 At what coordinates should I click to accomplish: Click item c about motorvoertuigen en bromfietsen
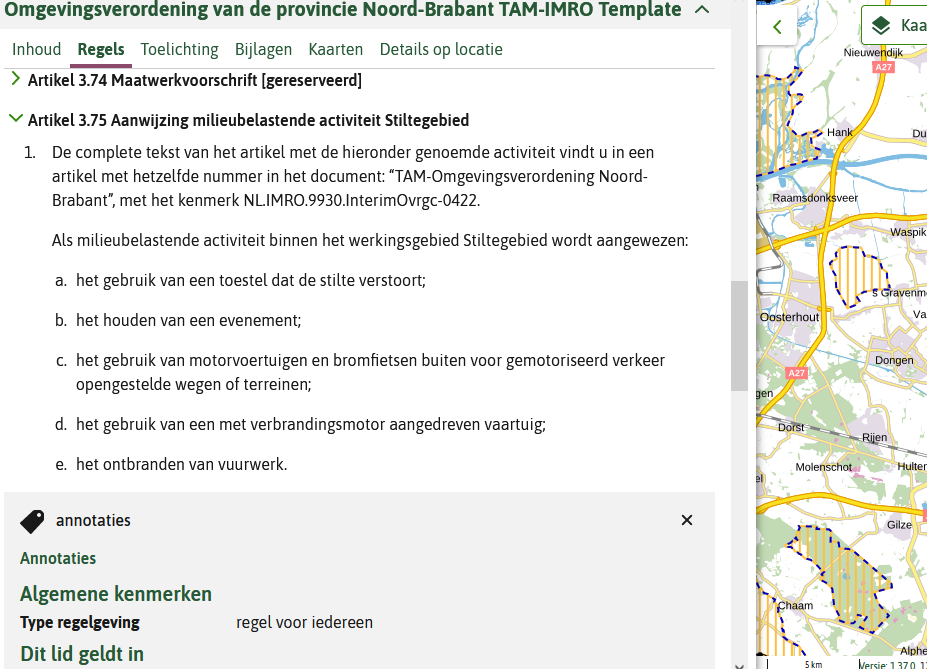click(371, 372)
